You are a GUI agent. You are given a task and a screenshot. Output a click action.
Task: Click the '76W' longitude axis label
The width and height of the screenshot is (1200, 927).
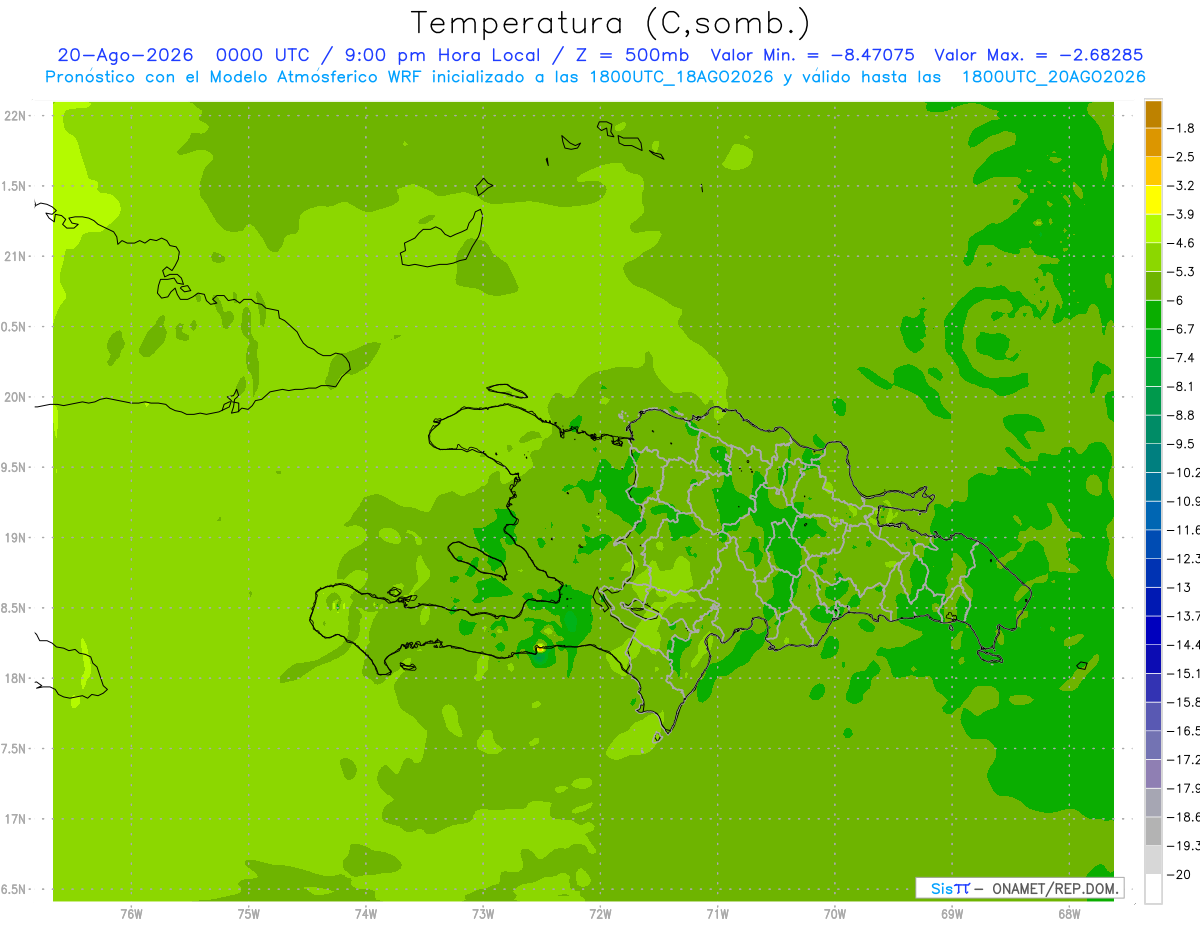click(131, 914)
